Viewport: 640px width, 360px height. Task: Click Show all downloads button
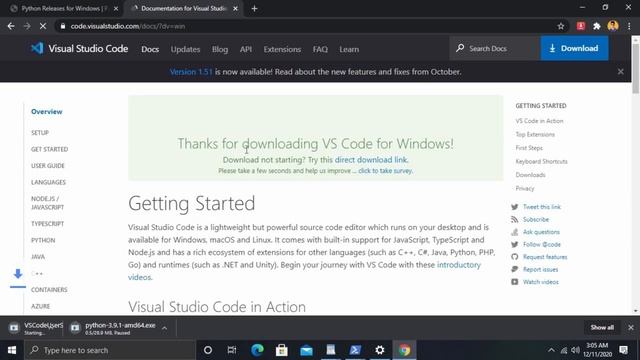pyautogui.click(x=602, y=327)
